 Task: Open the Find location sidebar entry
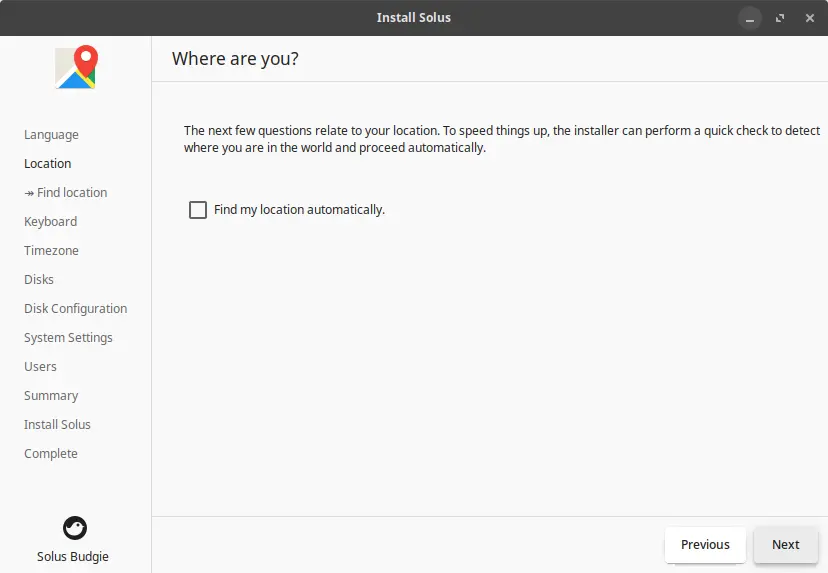tap(66, 193)
